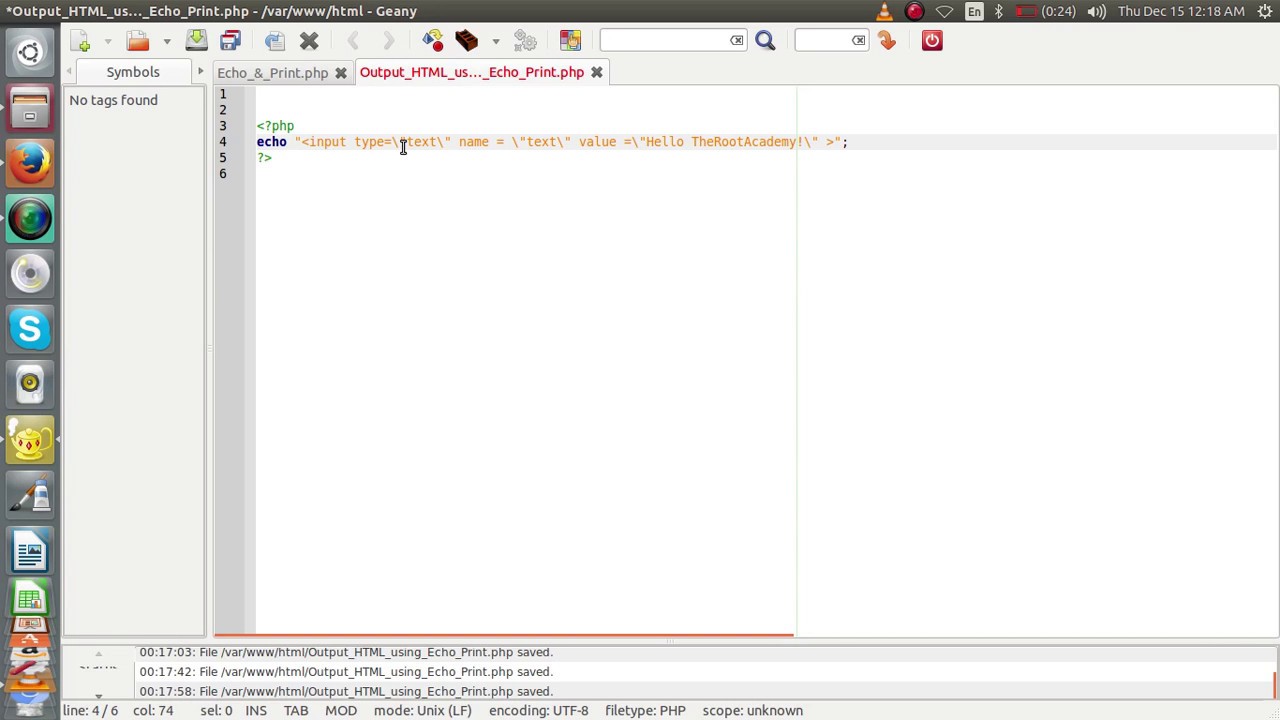Close the current file with toolbar X
The height and width of the screenshot is (720, 1280).
point(309,40)
